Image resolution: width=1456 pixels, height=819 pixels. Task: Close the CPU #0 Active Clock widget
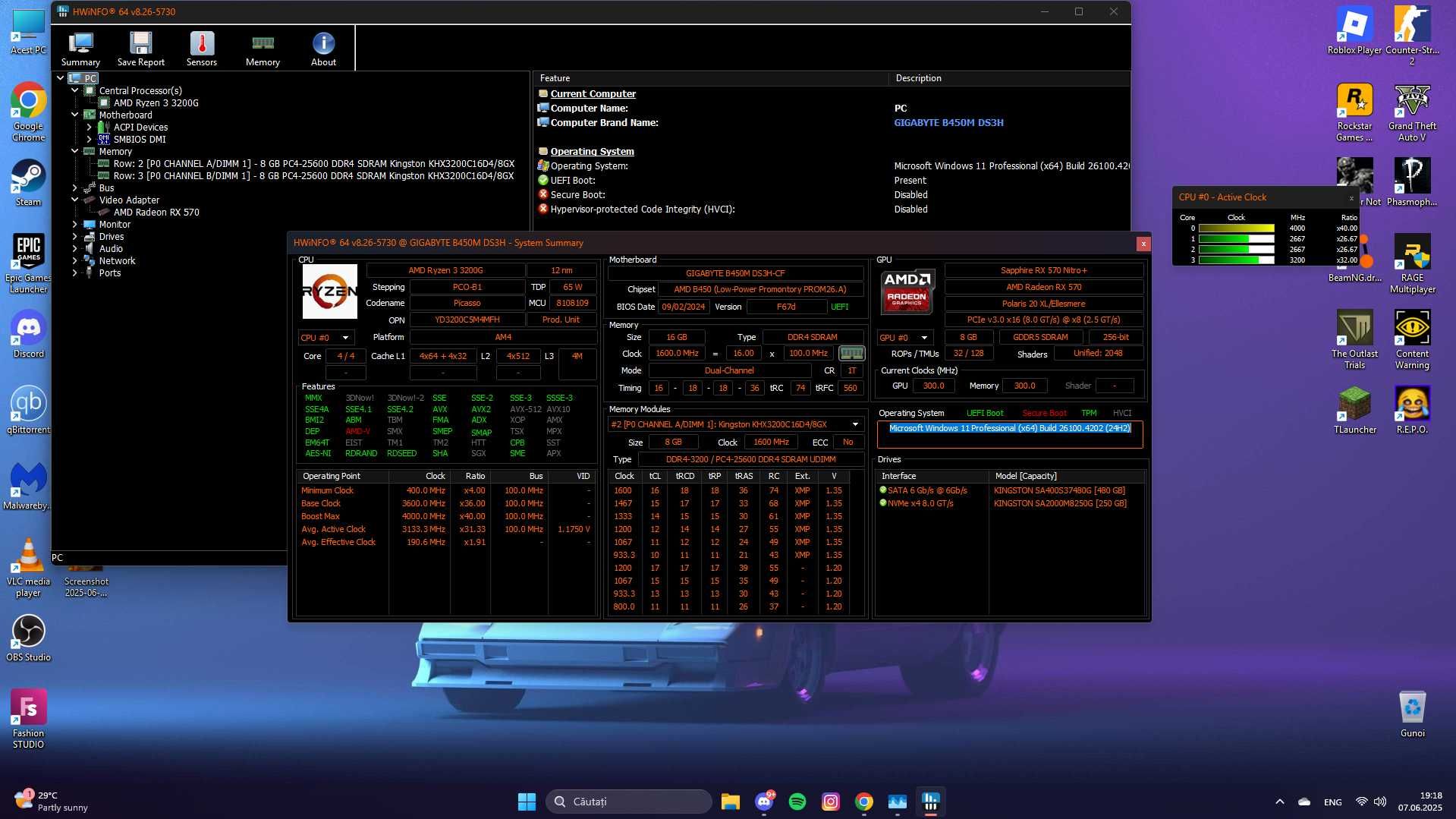1351,197
